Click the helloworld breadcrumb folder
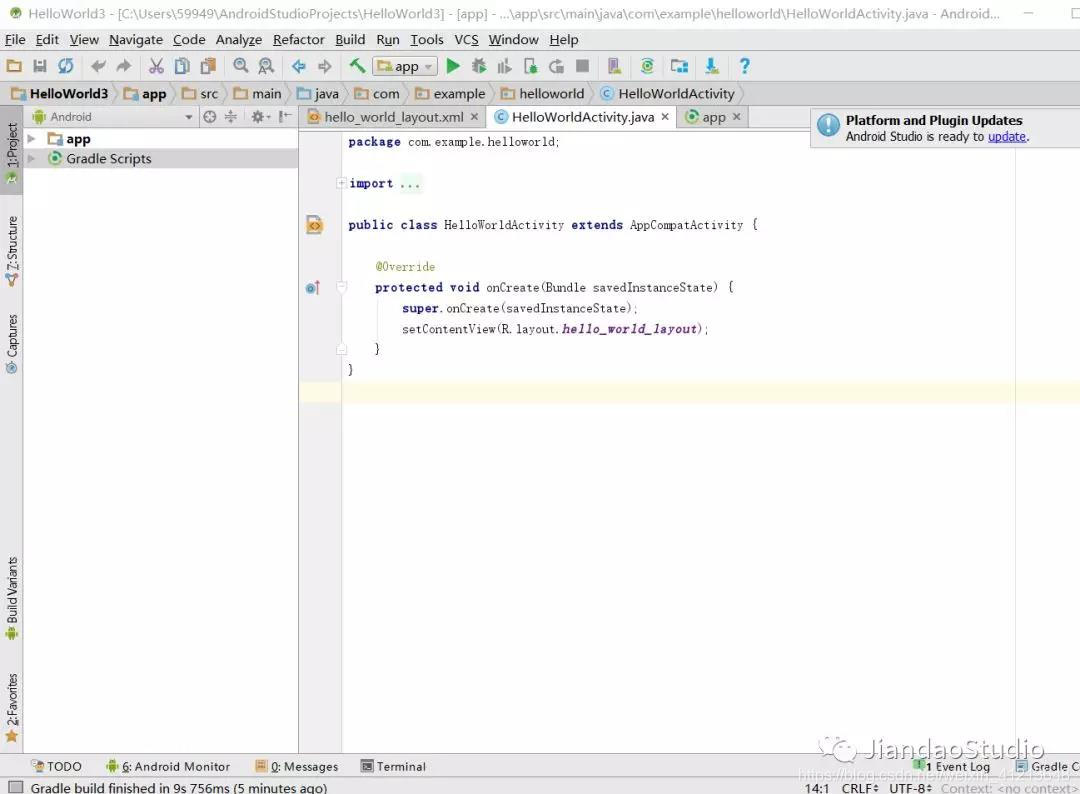 543,94
